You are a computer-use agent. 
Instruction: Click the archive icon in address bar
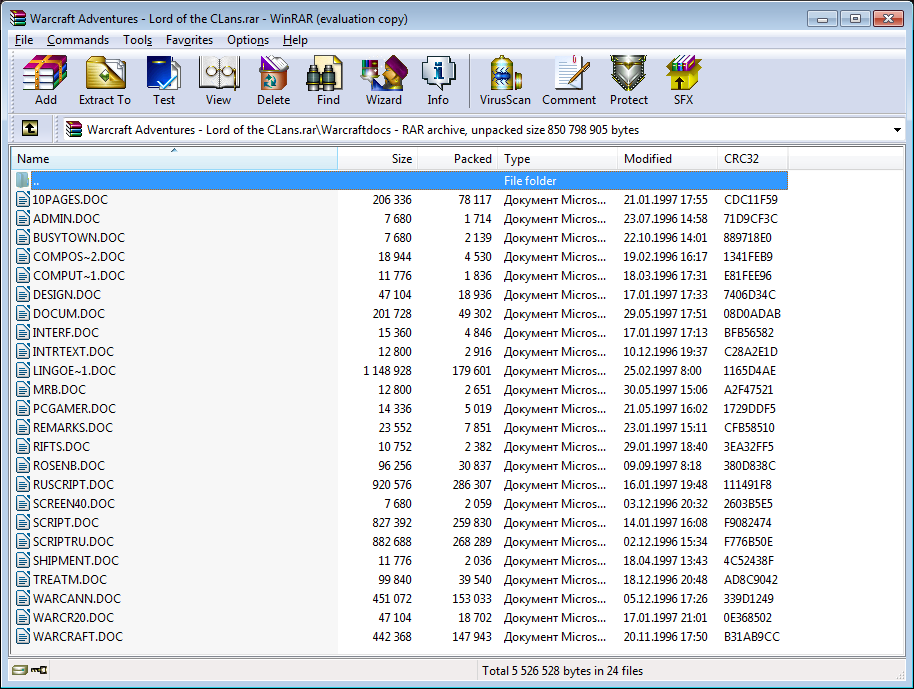pyautogui.click(x=73, y=129)
